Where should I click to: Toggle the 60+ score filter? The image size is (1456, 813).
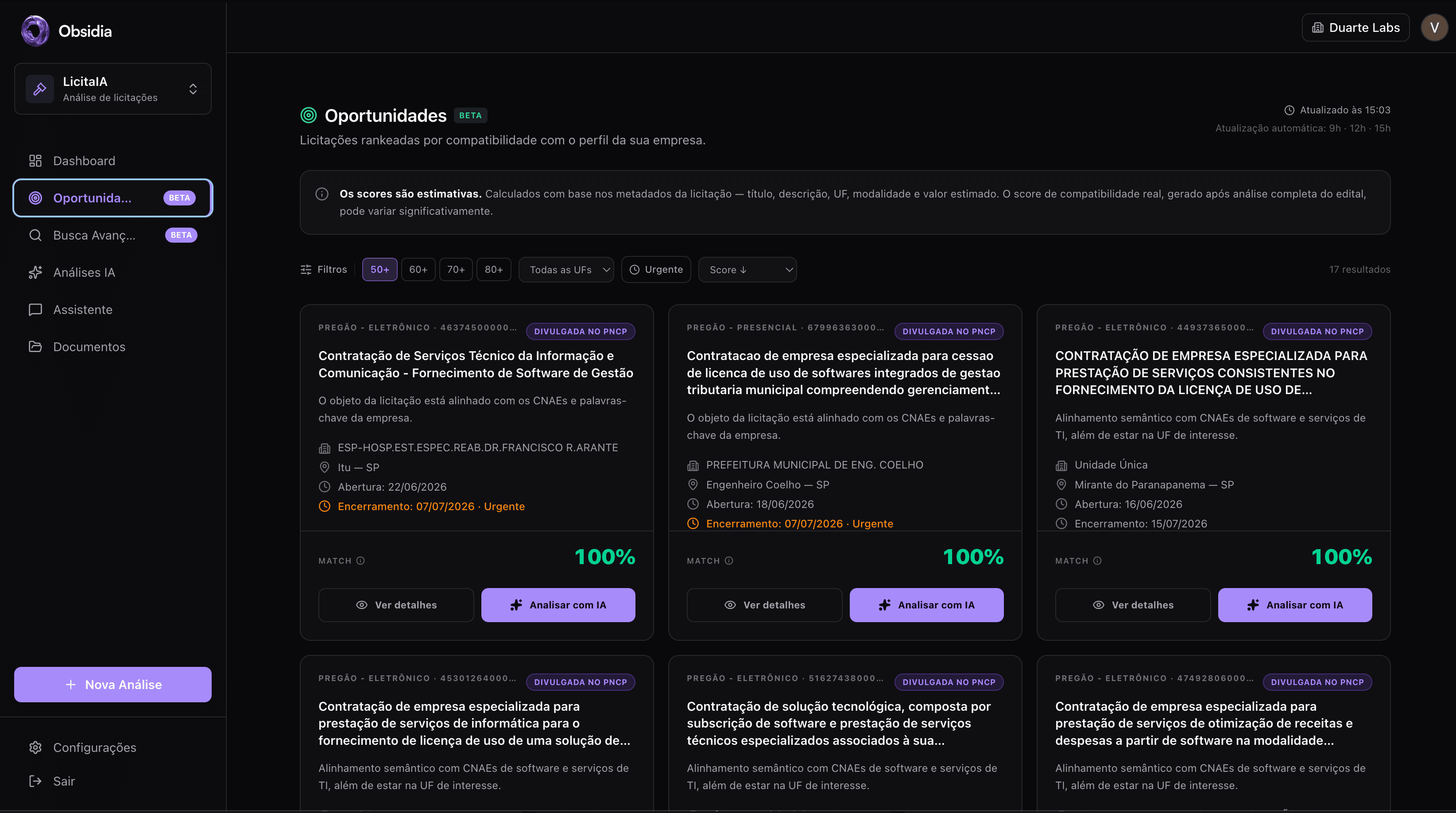418,270
